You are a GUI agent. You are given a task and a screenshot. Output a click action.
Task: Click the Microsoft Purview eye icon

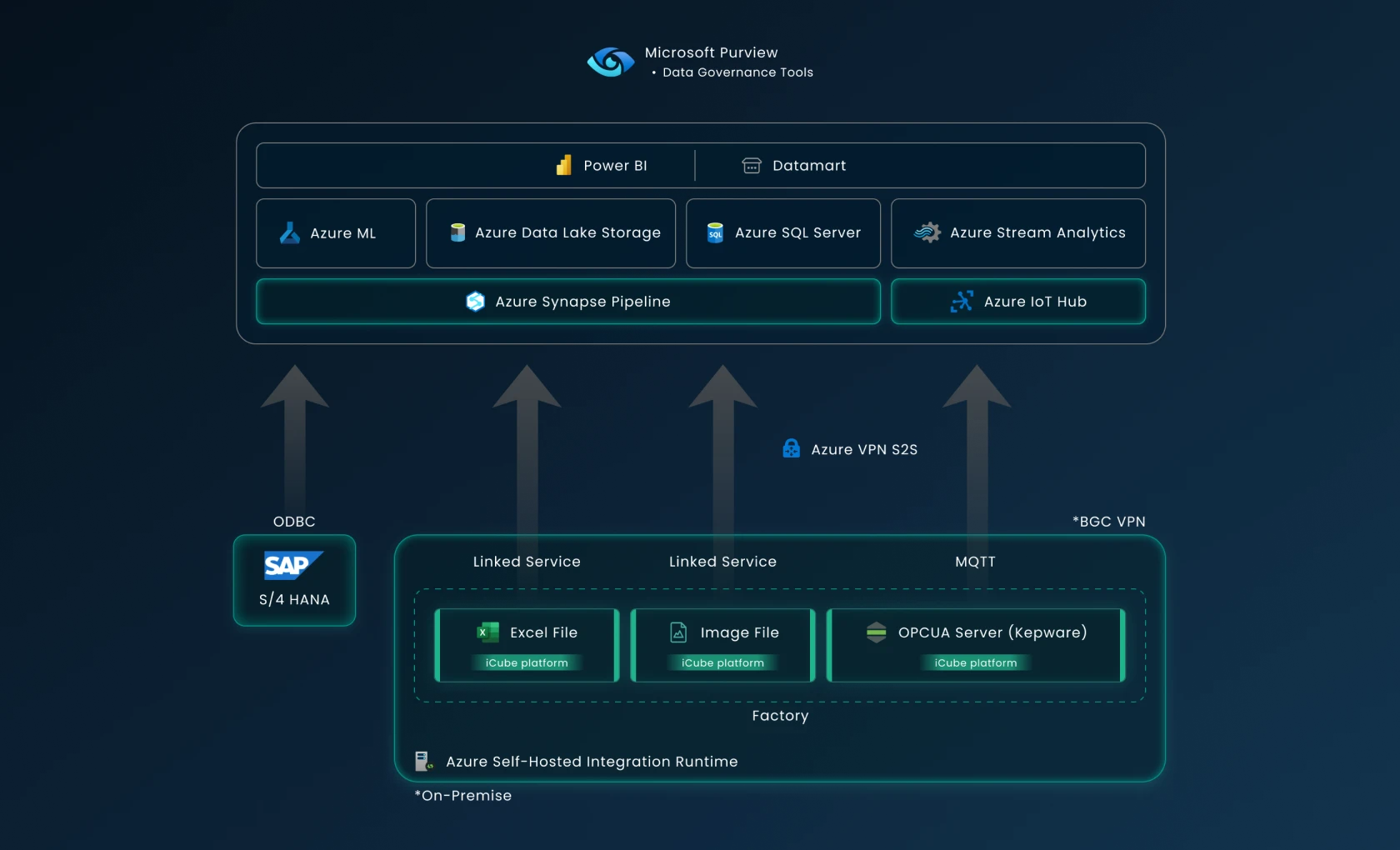(611, 62)
